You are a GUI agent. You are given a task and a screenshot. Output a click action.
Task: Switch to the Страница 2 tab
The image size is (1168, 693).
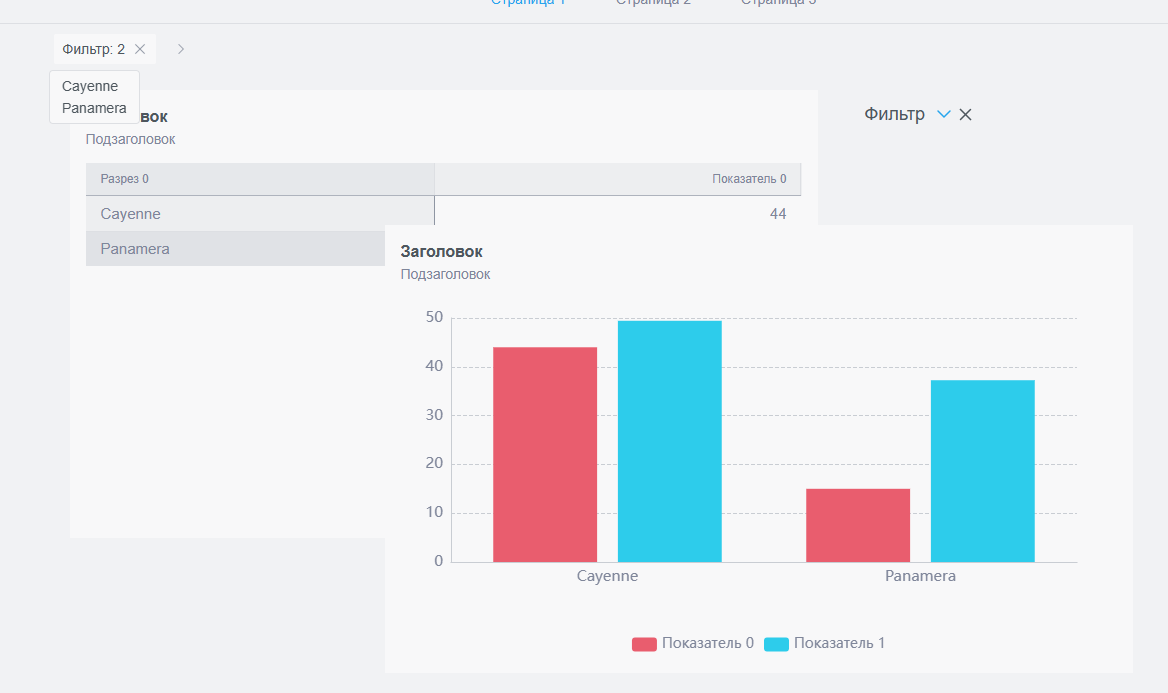click(x=653, y=3)
